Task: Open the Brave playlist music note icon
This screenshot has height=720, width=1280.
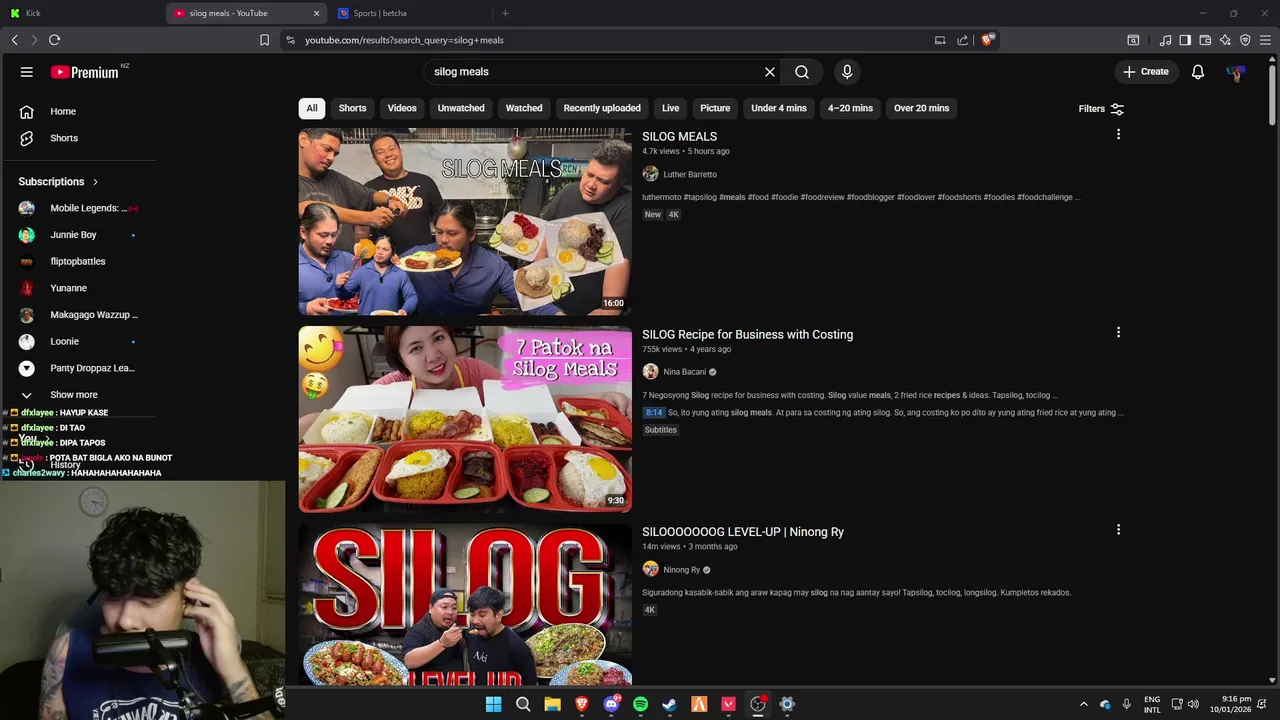Action: [x=1165, y=40]
